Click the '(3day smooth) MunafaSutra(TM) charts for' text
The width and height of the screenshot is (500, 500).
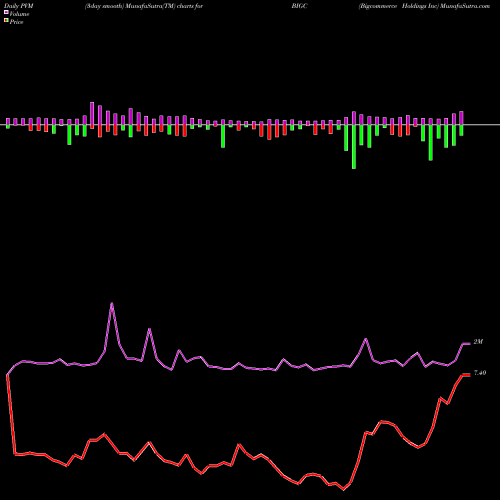coord(144,6)
